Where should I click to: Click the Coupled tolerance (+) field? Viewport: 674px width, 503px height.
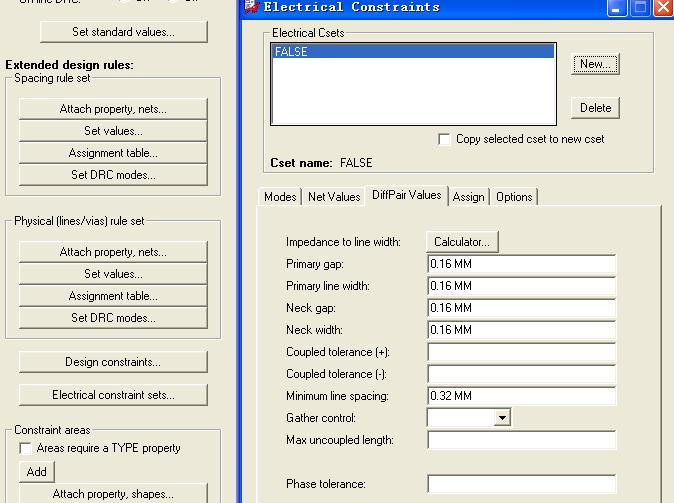tap(521, 352)
